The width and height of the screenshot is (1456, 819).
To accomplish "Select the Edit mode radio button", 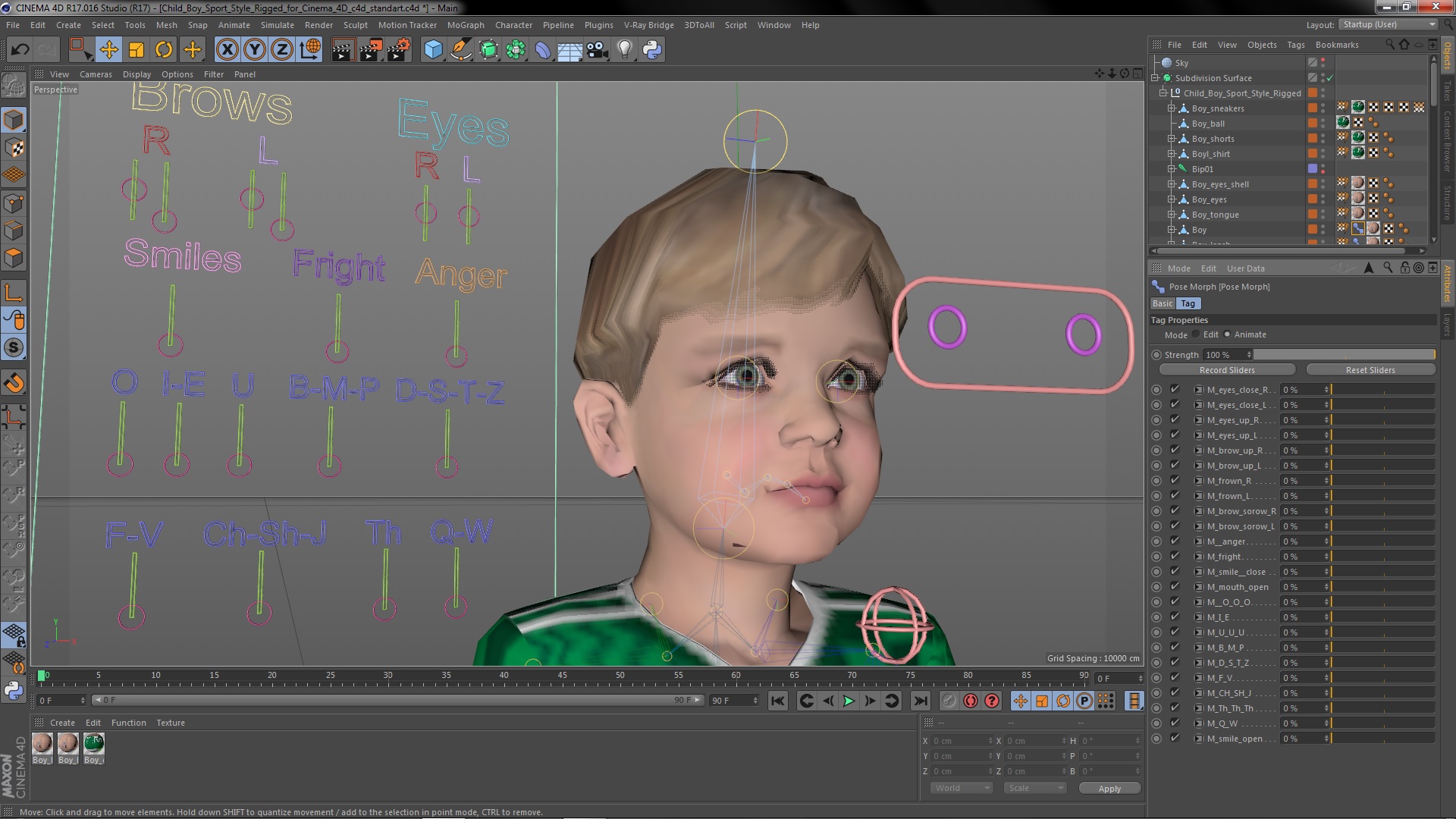I will [x=1196, y=334].
